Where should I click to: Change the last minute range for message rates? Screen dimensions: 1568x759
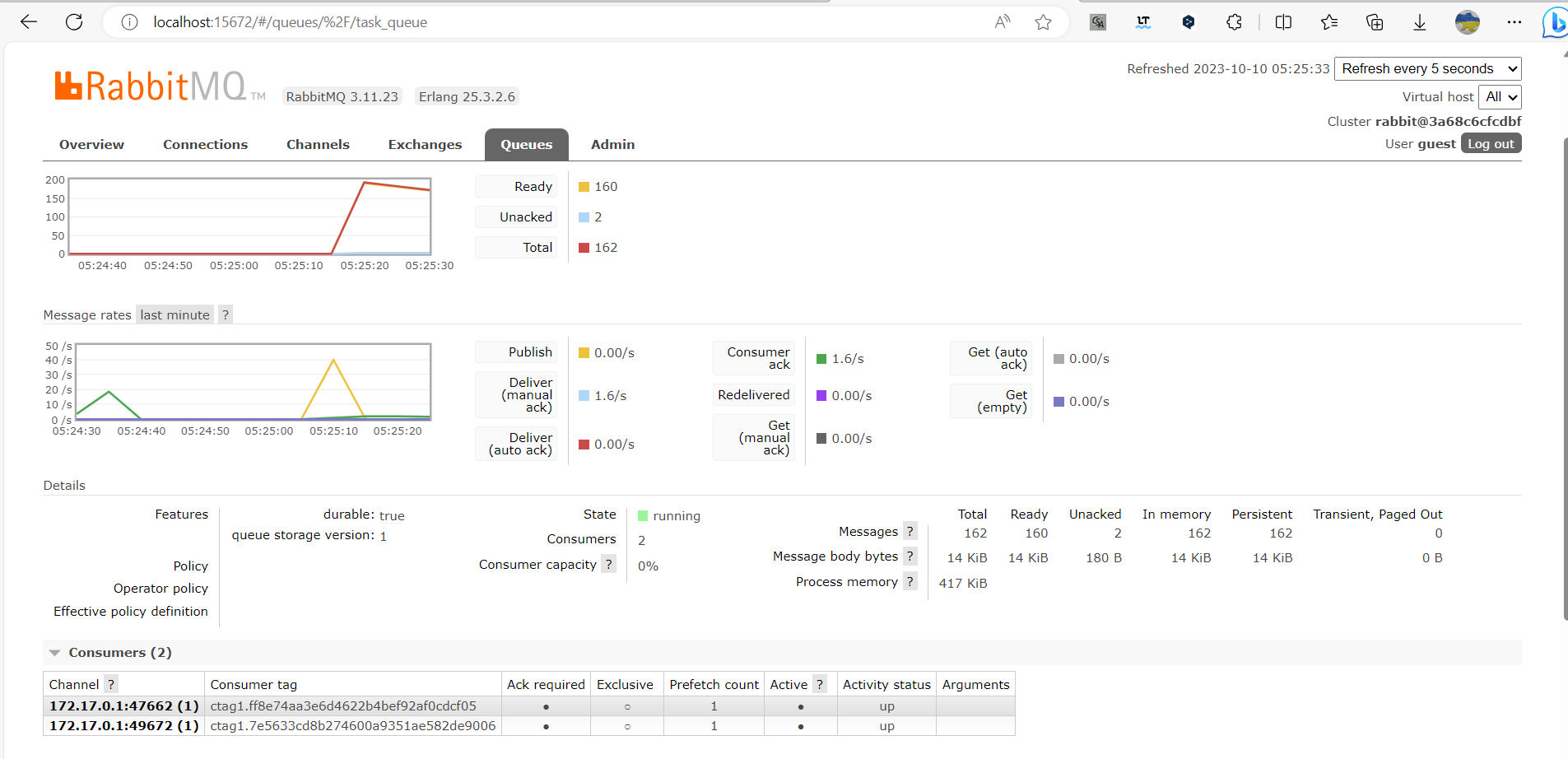click(174, 314)
